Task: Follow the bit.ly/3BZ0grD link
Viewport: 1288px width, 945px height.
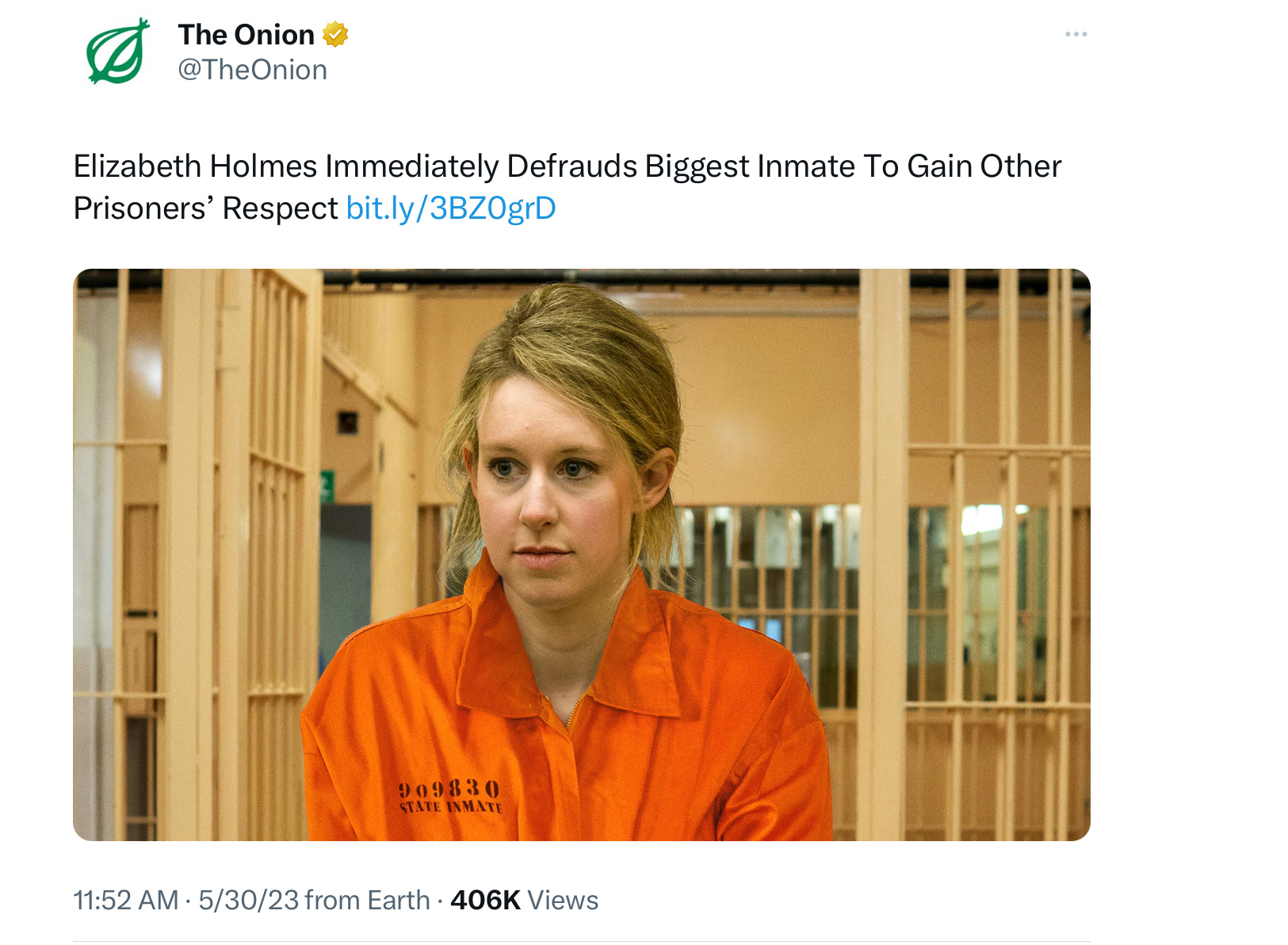Action: (451, 209)
